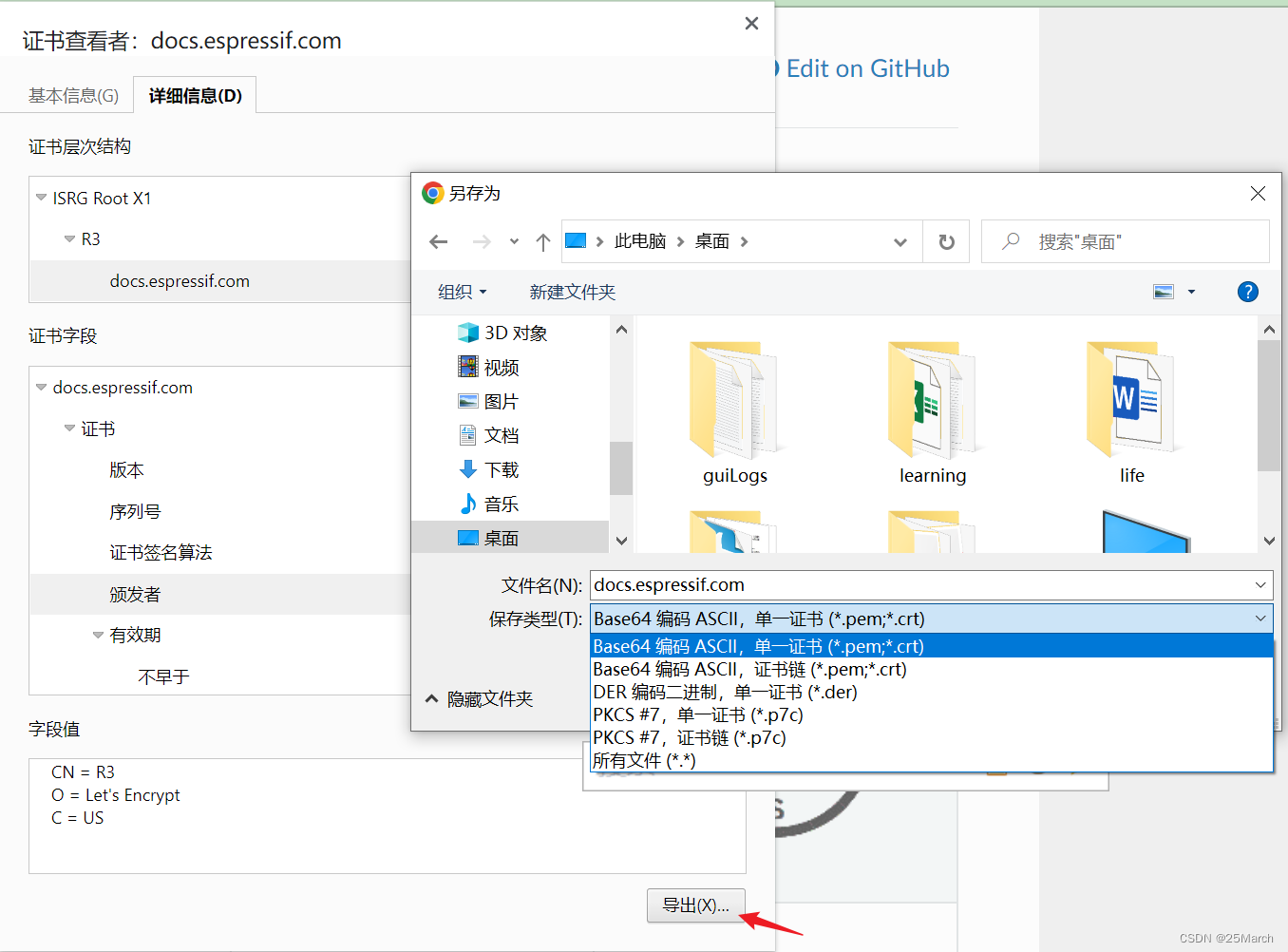
Task: Select the learning folder
Action: pyautogui.click(x=933, y=412)
